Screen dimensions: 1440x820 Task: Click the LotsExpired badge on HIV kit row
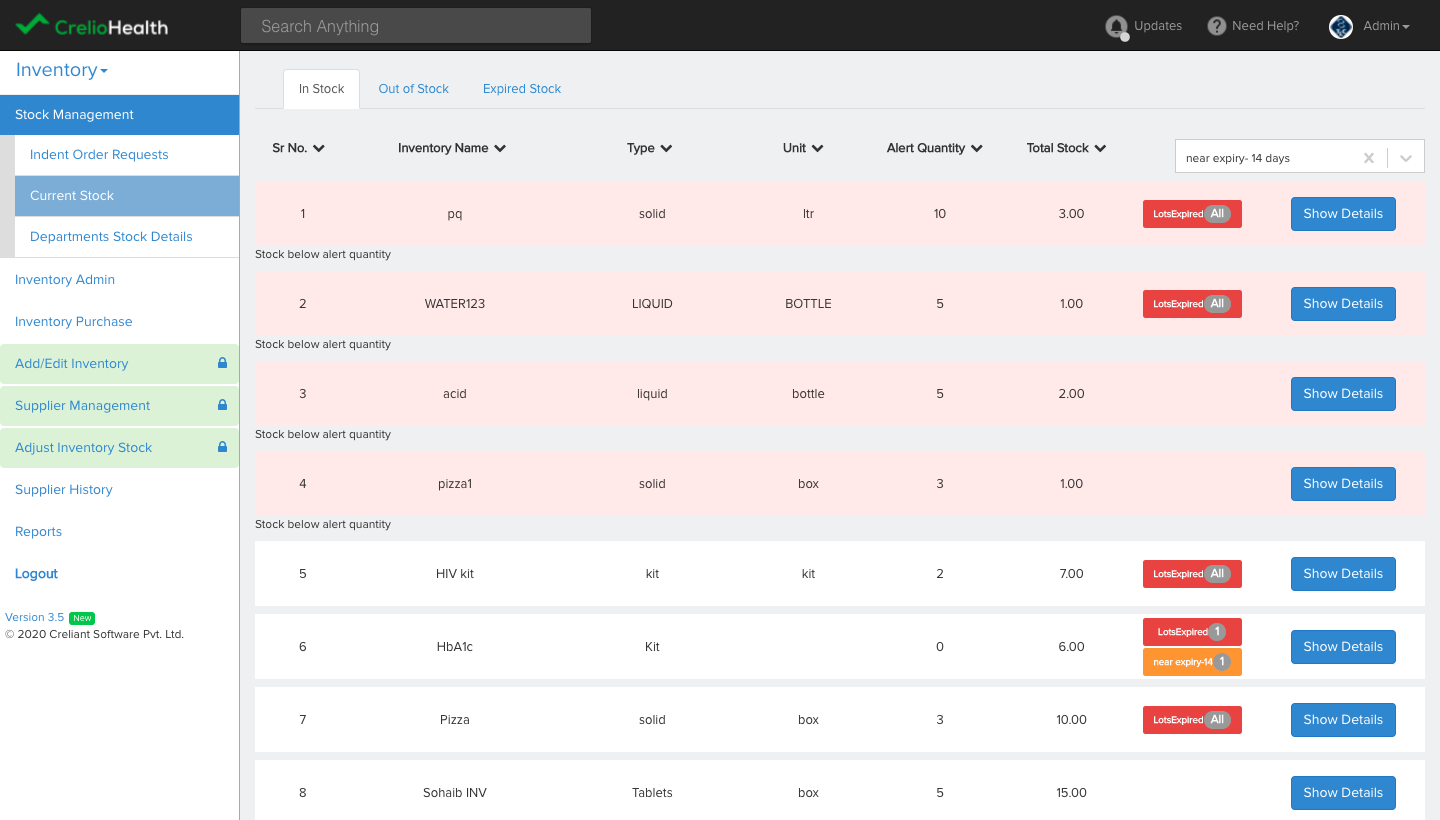pyautogui.click(x=1192, y=574)
